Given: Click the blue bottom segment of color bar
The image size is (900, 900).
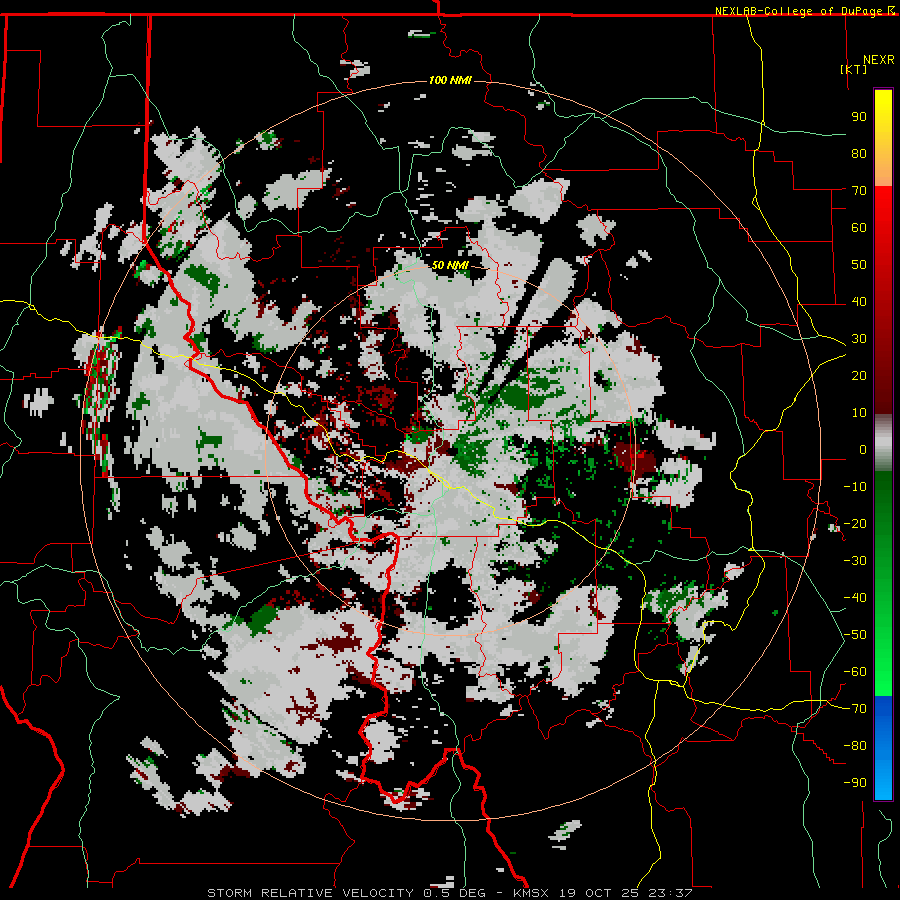Looking at the screenshot, I should [883, 747].
